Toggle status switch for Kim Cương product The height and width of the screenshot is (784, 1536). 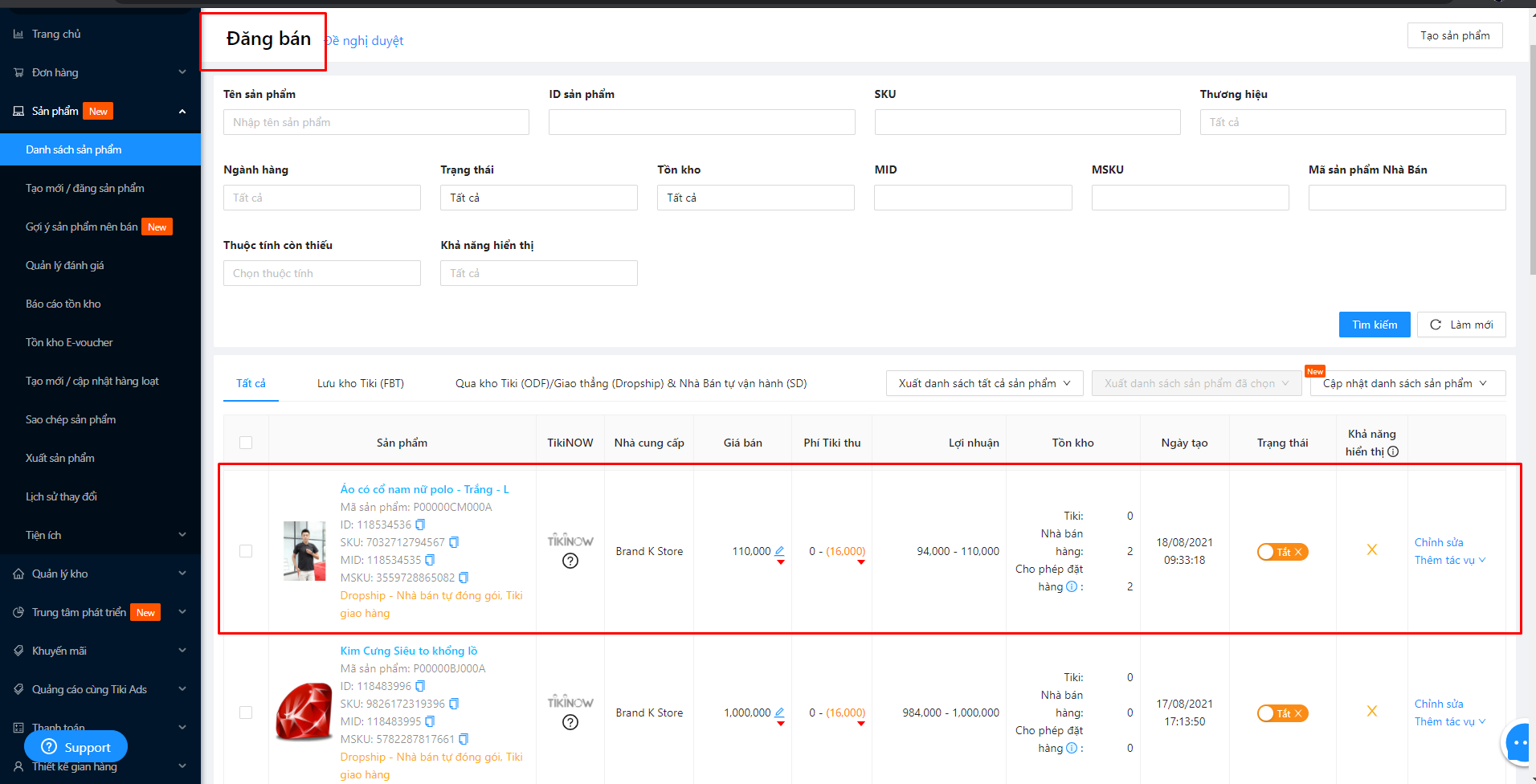(x=1283, y=713)
